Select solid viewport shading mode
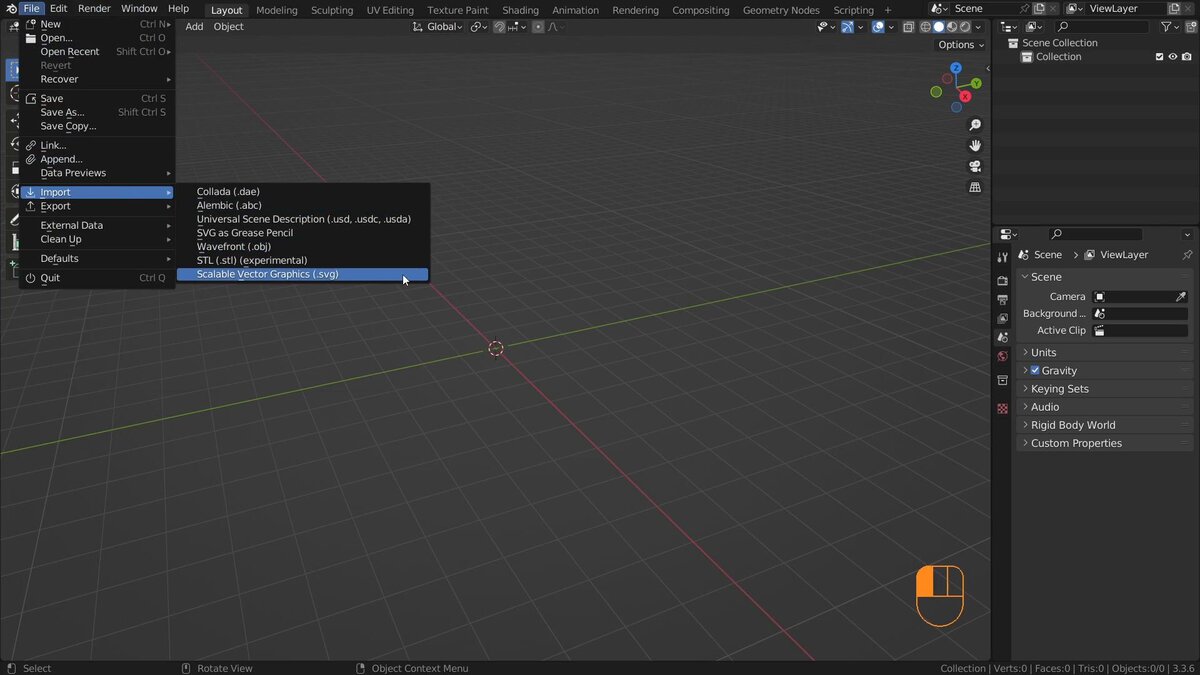The image size is (1200, 675). (x=939, y=26)
